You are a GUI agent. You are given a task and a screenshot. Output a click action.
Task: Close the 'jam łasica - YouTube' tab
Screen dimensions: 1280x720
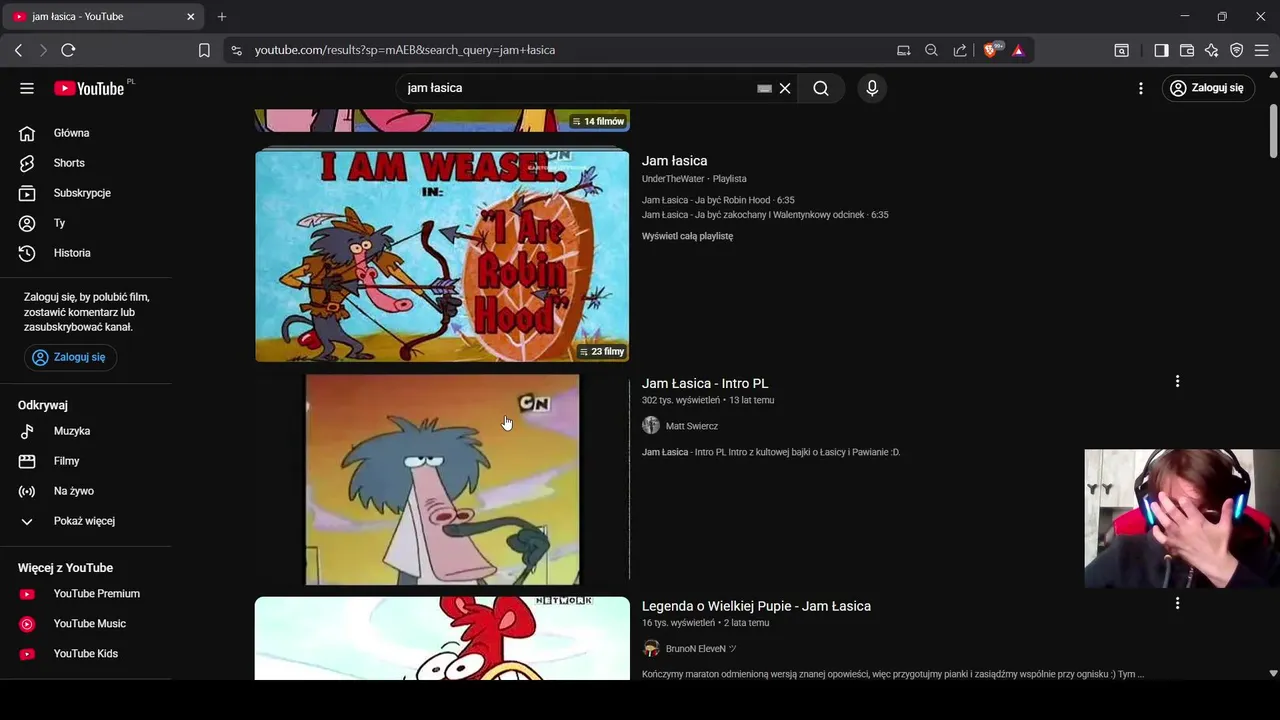point(190,17)
